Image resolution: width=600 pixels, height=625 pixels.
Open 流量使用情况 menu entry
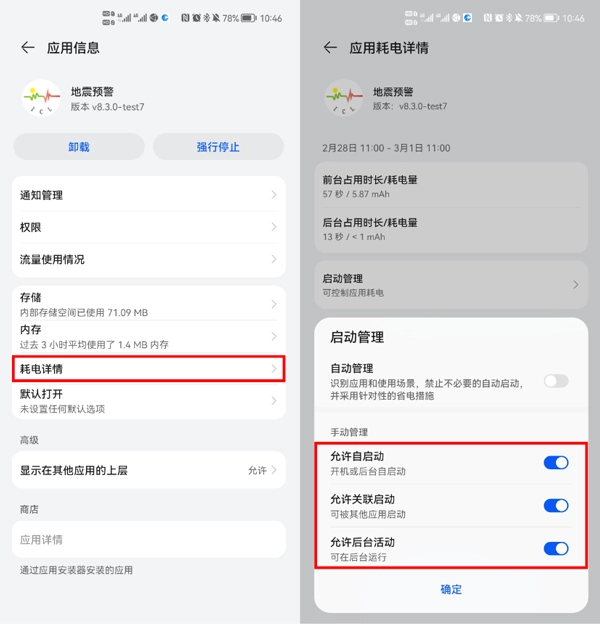pyautogui.click(x=148, y=259)
